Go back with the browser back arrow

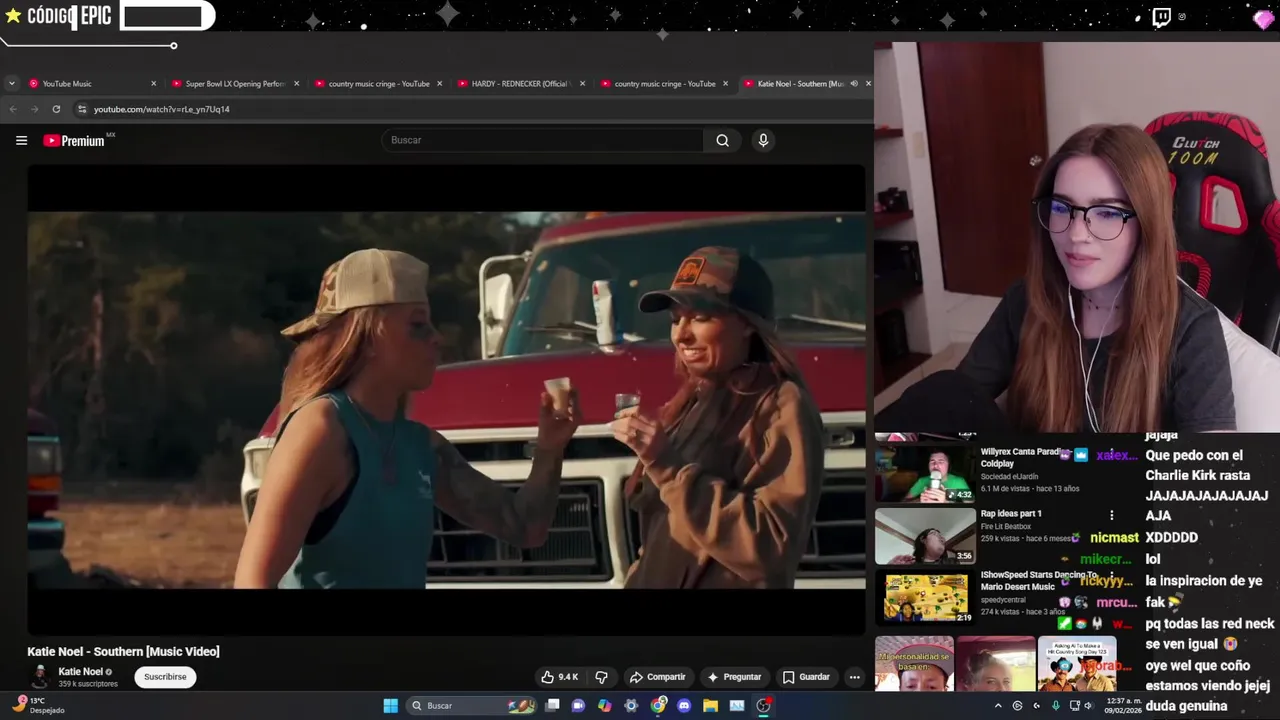13,109
